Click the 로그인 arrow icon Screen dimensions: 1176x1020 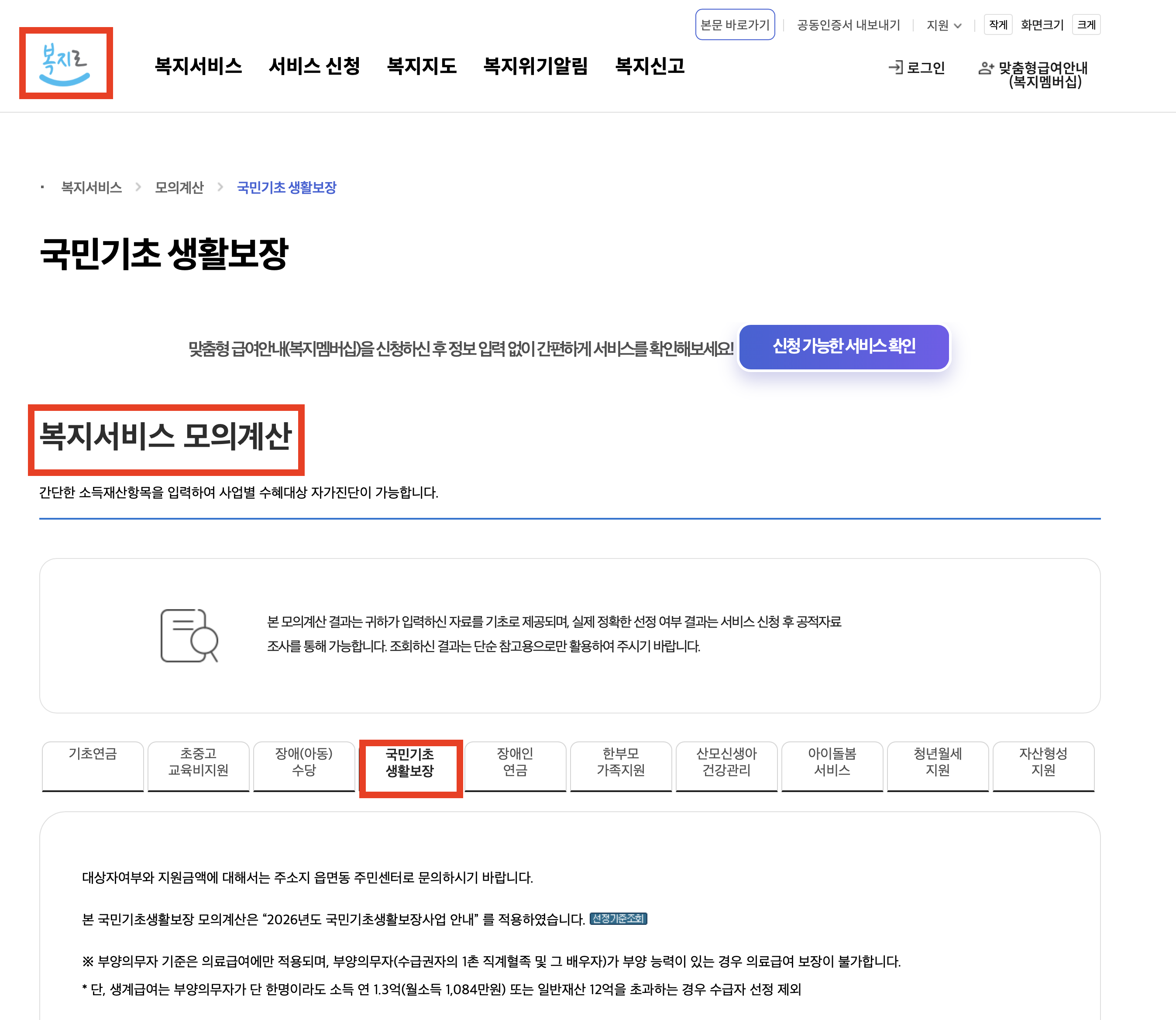point(895,68)
